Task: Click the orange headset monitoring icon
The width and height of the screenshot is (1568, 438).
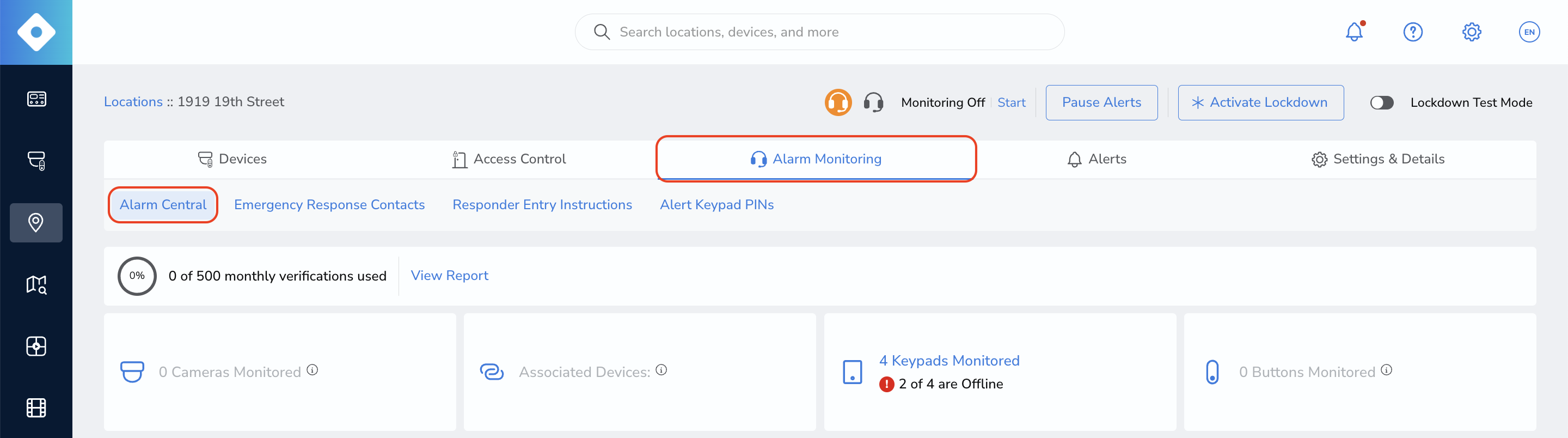Action: tap(837, 102)
